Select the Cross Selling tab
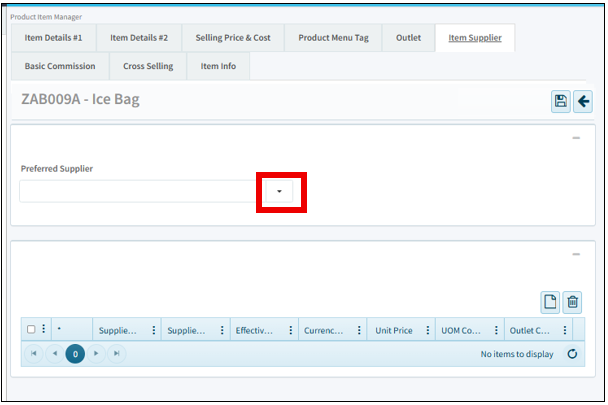The height and width of the screenshot is (405, 608). tap(148, 66)
